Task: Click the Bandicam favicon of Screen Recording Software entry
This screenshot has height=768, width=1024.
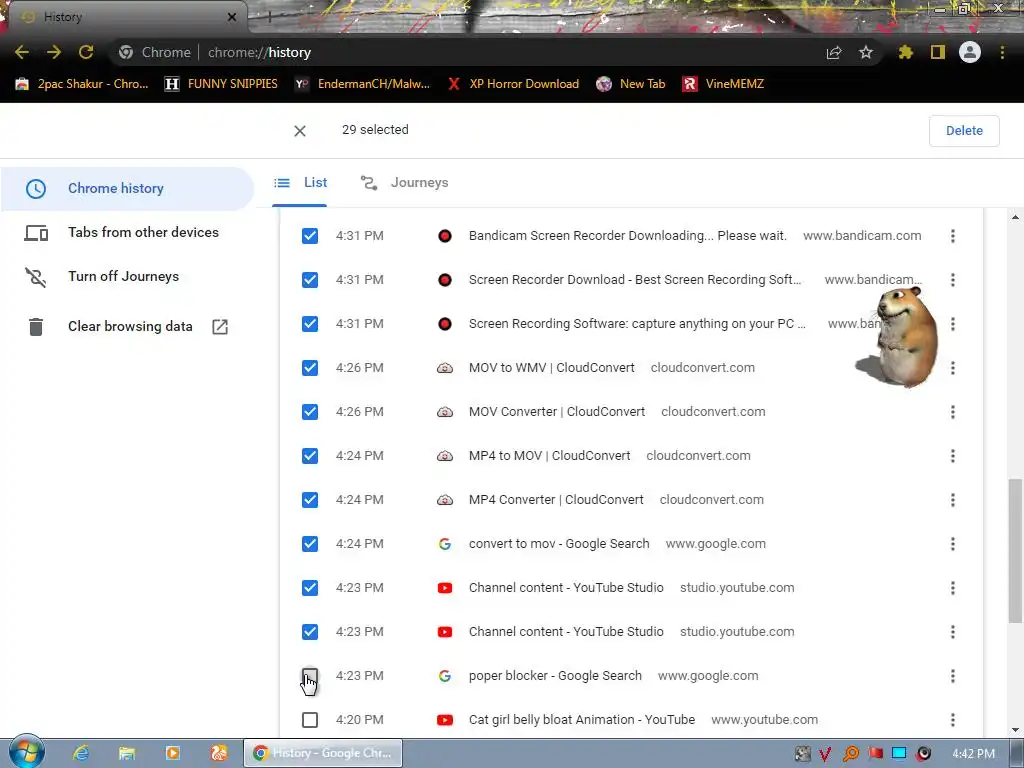Action: 445,324
